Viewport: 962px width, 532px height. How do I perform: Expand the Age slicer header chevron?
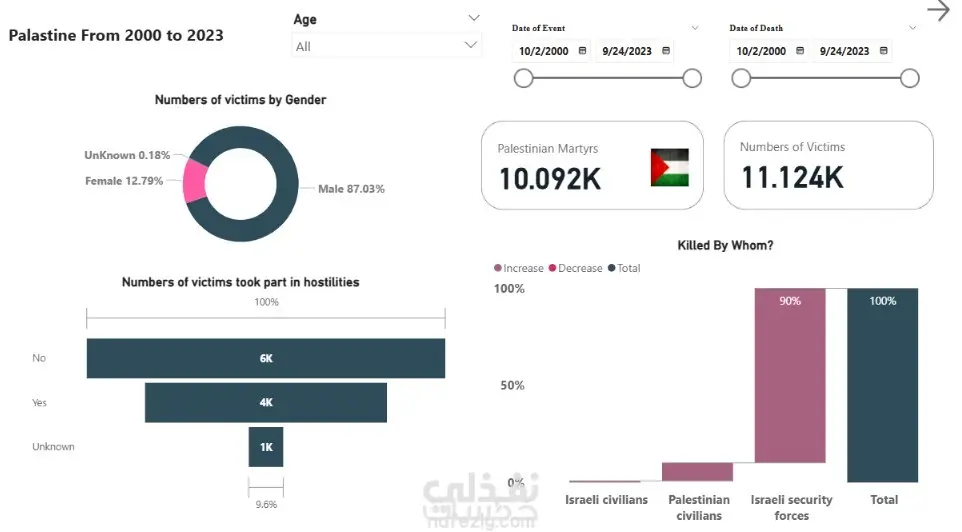tap(473, 19)
